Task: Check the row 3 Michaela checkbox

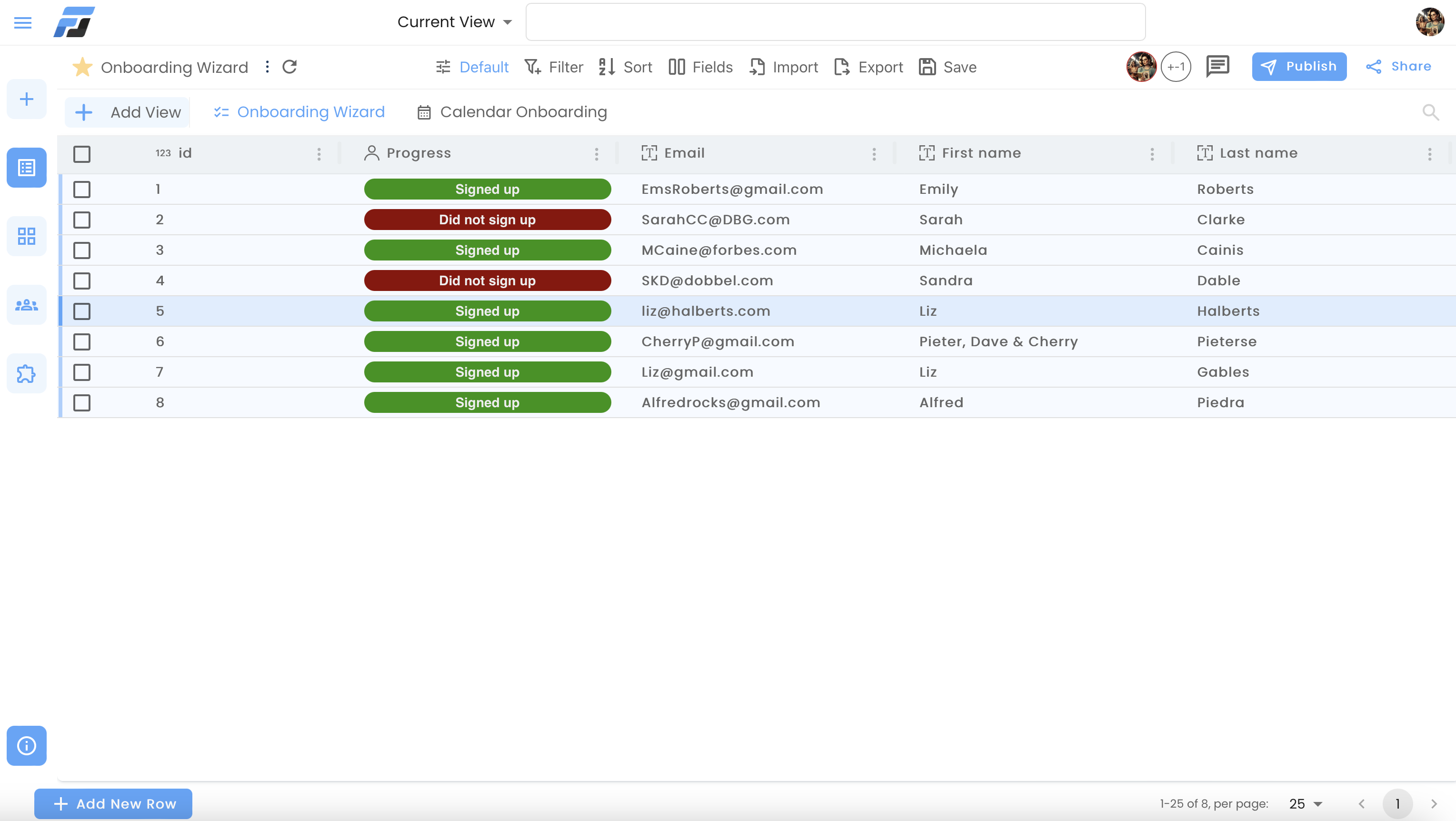Action: 82,250
